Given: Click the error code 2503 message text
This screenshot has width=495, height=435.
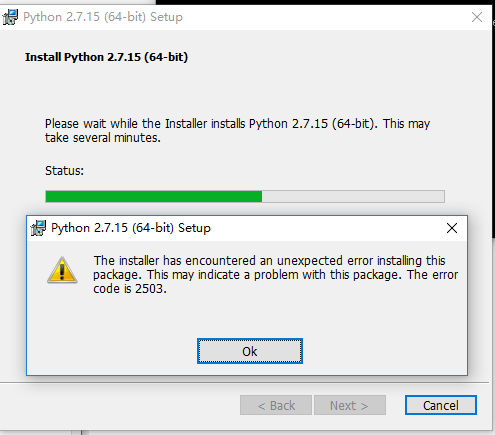Looking at the screenshot, I should tap(275, 275).
